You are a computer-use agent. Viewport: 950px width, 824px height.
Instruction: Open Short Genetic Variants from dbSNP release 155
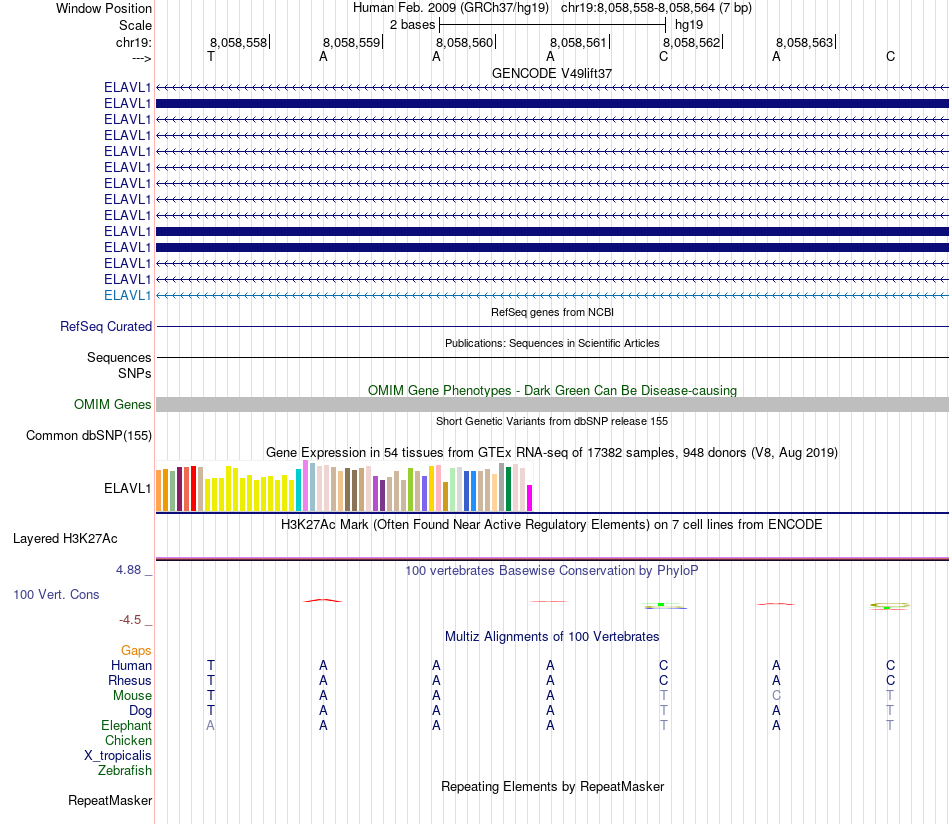click(x=552, y=421)
